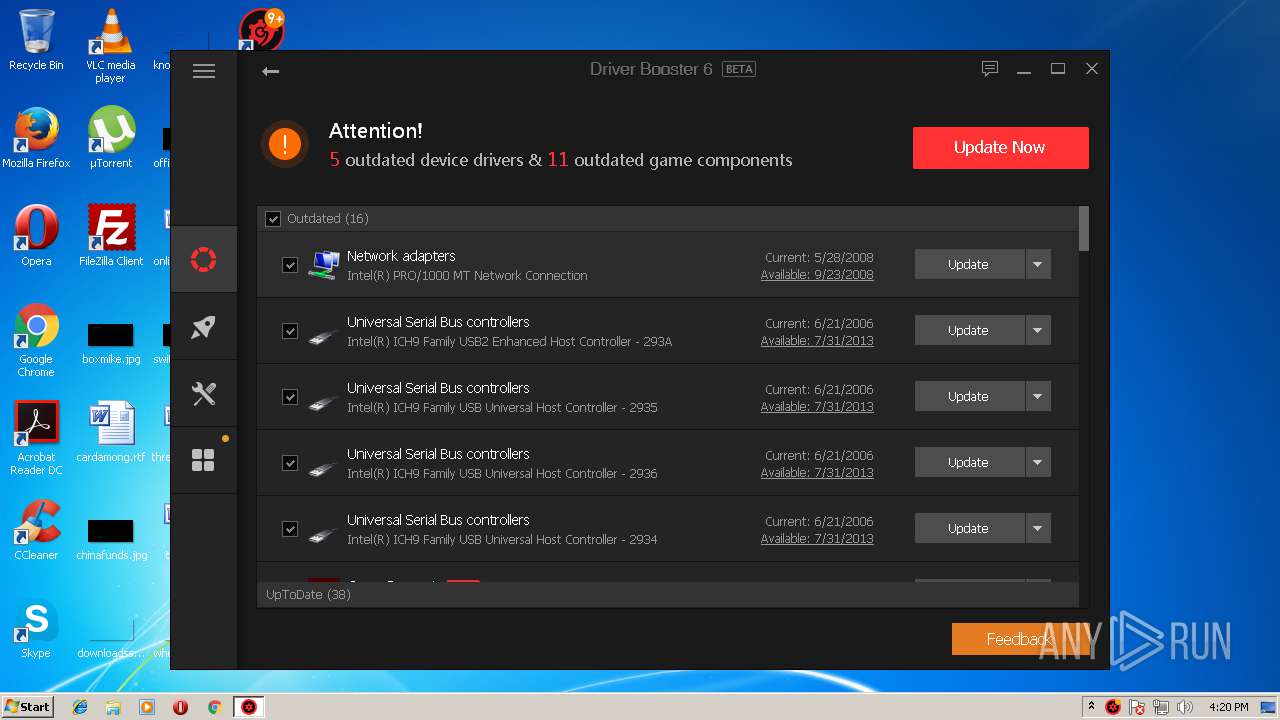Expand the UpToDate (38) section
The image size is (1280, 720).
tap(668, 594)
